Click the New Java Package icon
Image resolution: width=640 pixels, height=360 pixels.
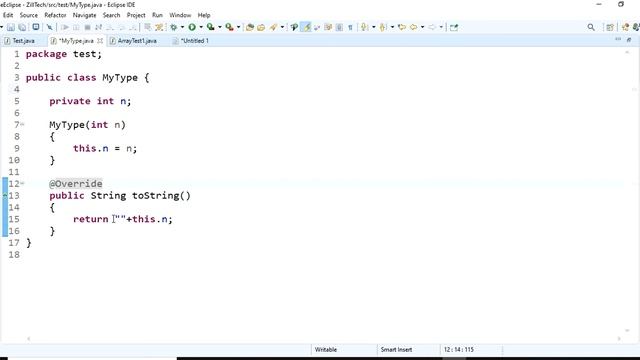click(x=250, y=27)
